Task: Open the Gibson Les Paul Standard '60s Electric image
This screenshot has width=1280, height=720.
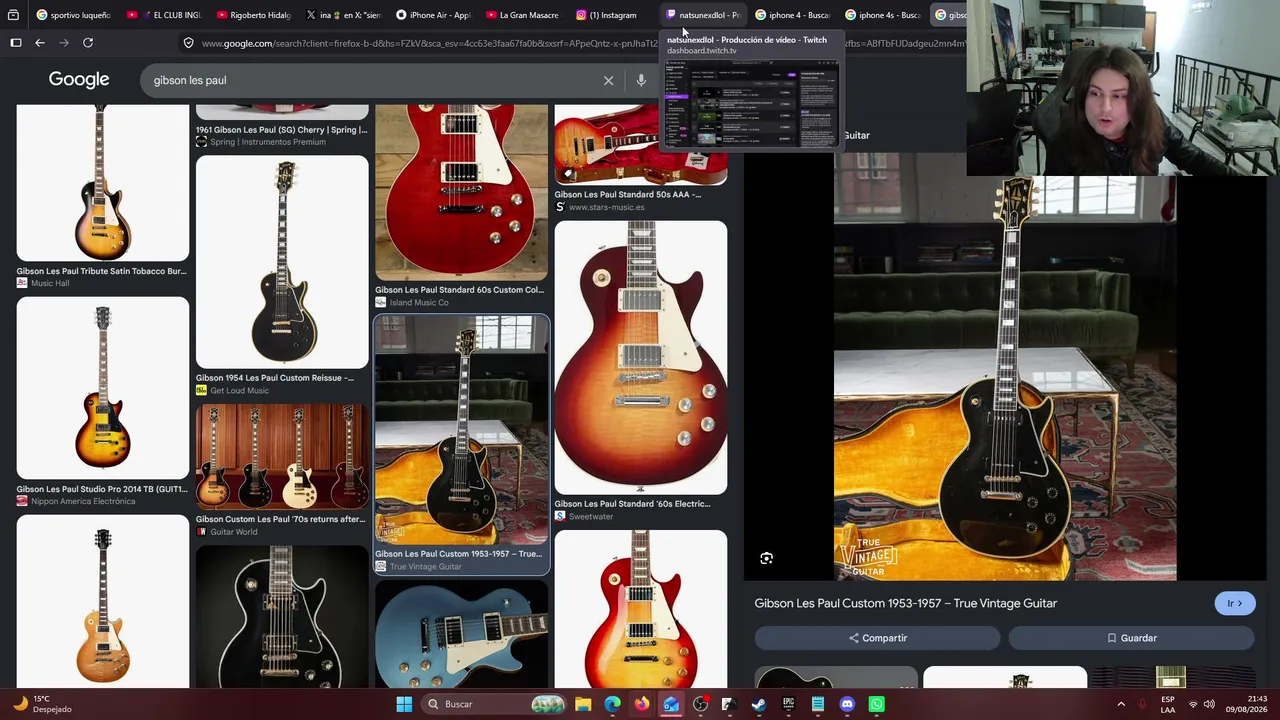Action: tap(641, 358)
